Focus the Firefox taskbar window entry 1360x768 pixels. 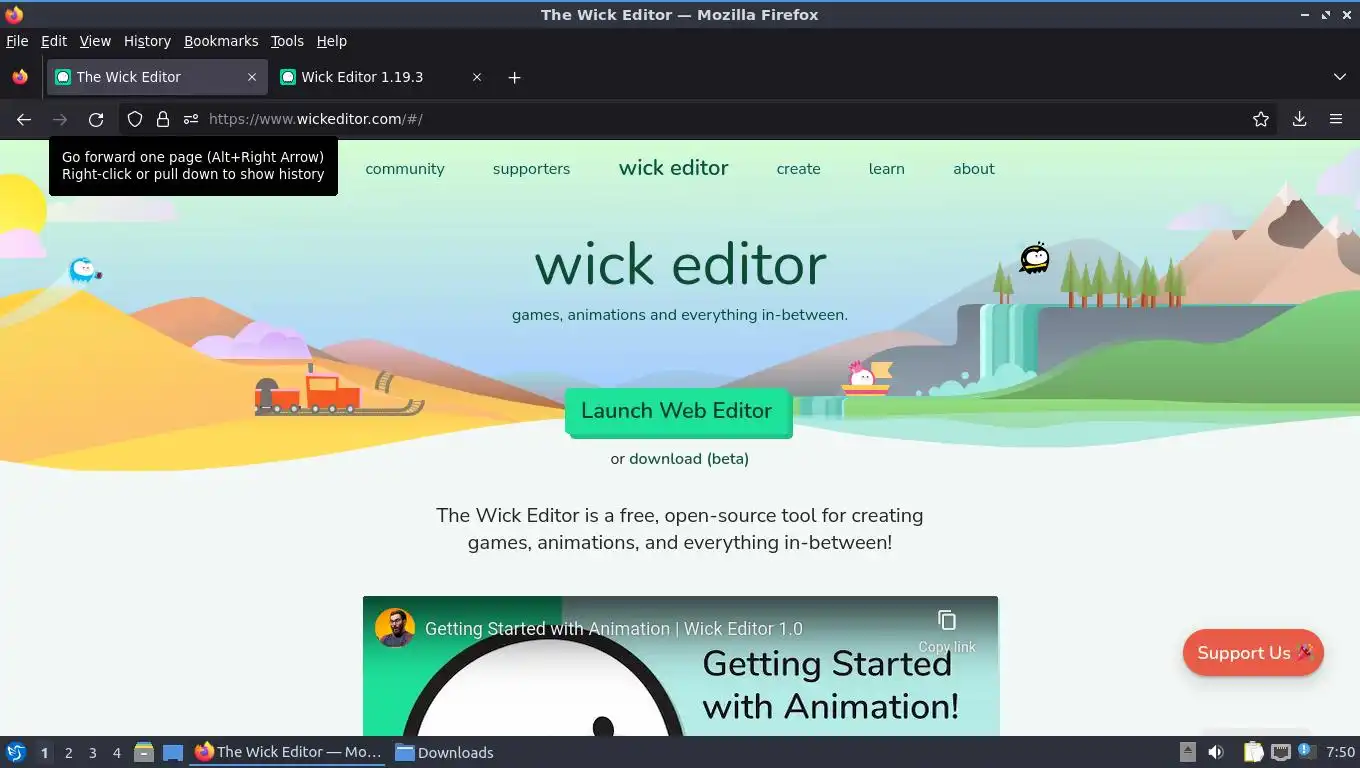288,752
